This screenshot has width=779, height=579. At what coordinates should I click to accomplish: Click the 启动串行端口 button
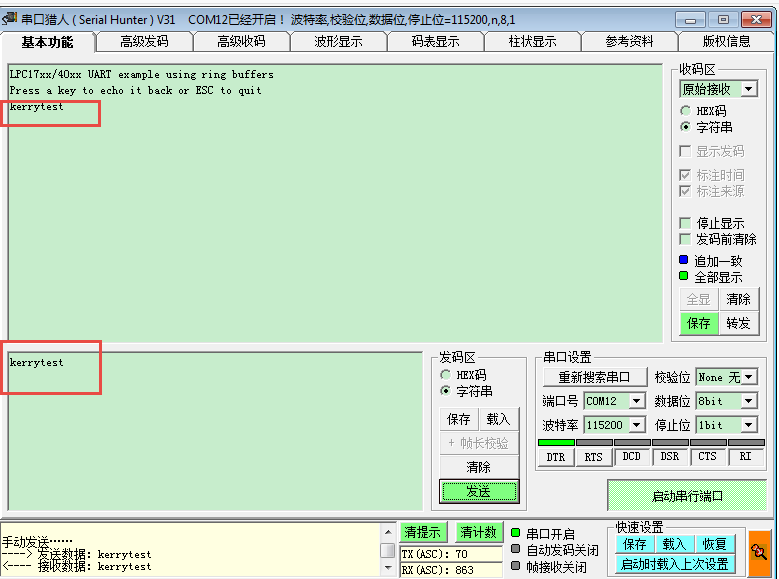pos(687,496)
